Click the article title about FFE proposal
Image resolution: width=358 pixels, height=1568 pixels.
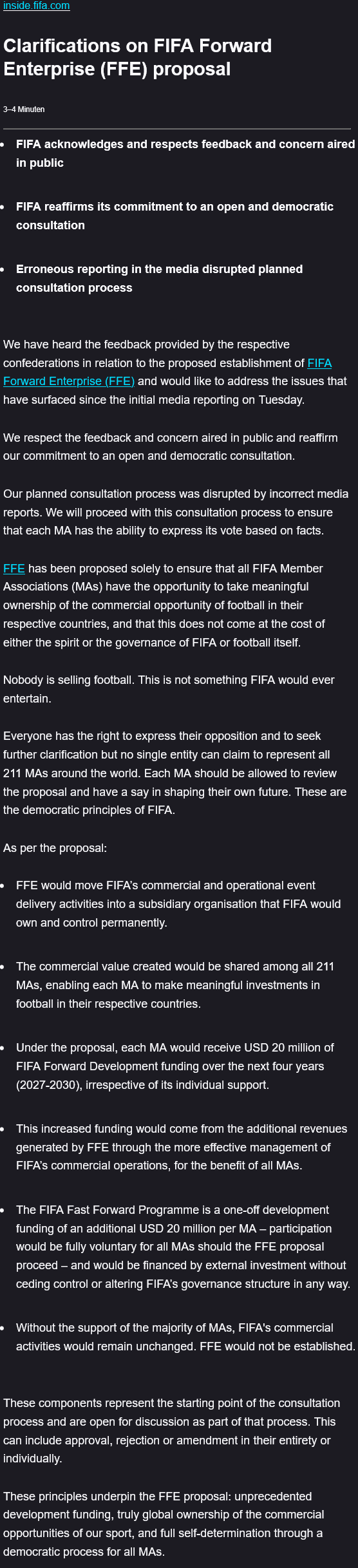[138, 57]
